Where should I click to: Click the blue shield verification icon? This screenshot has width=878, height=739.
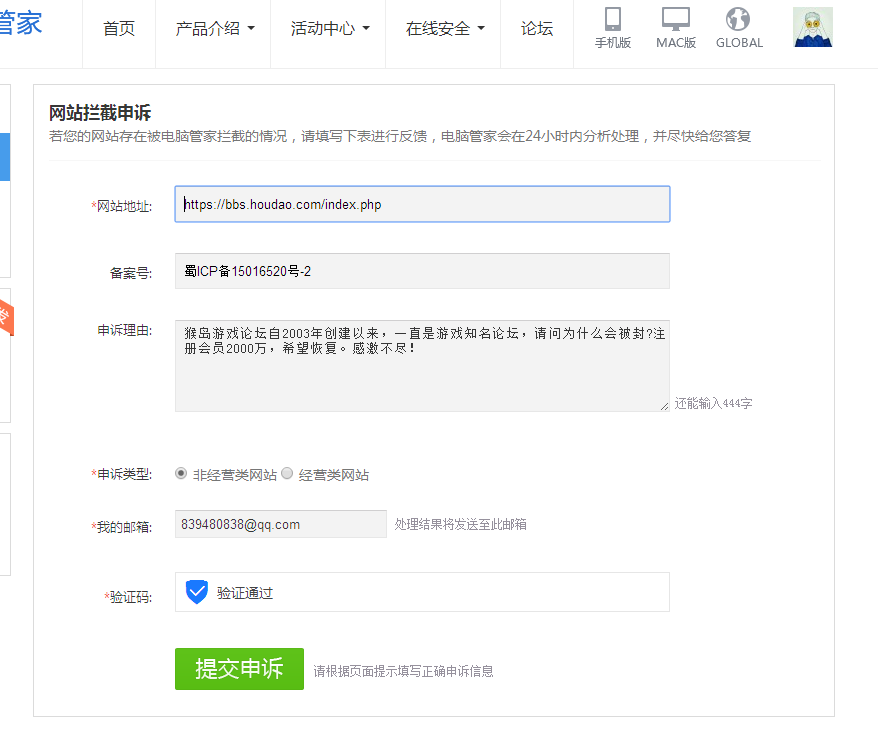tap(197, 592)
